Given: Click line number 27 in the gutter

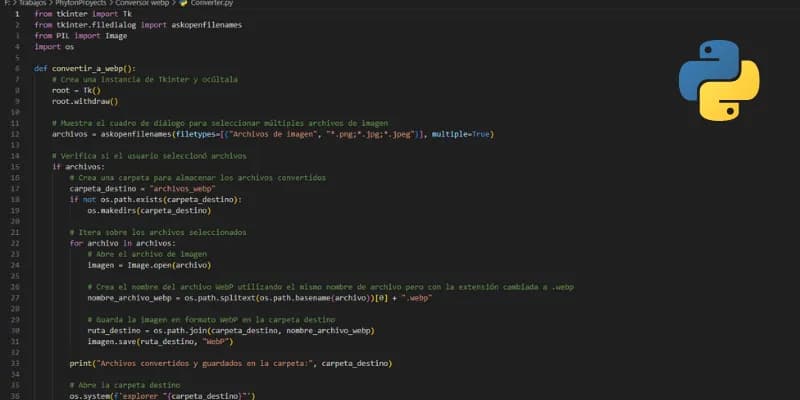Looking at the screenshot, I should (15, 298).
